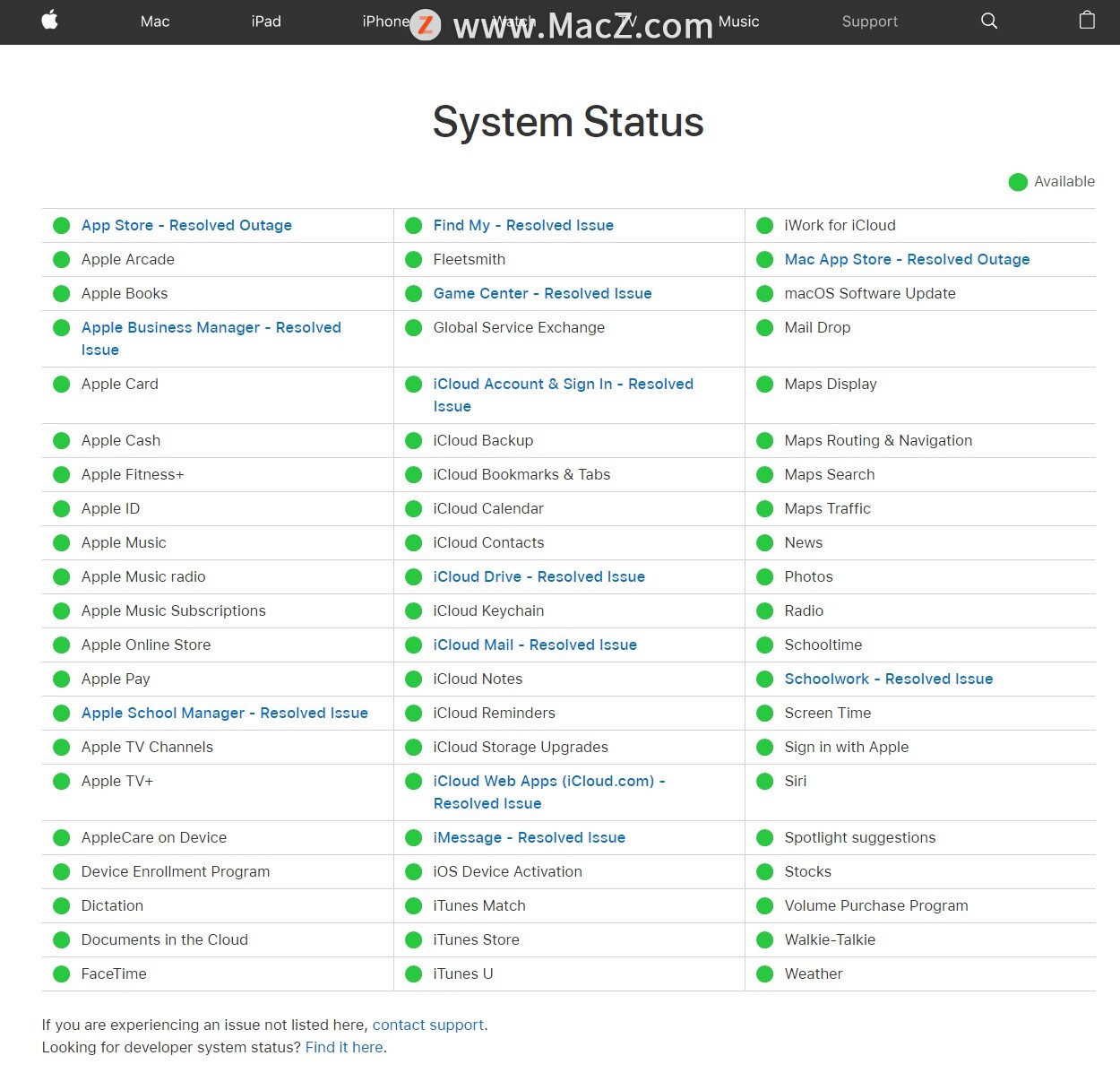Click the iCloud Storage Upgrades entry

tap(521, 748)
